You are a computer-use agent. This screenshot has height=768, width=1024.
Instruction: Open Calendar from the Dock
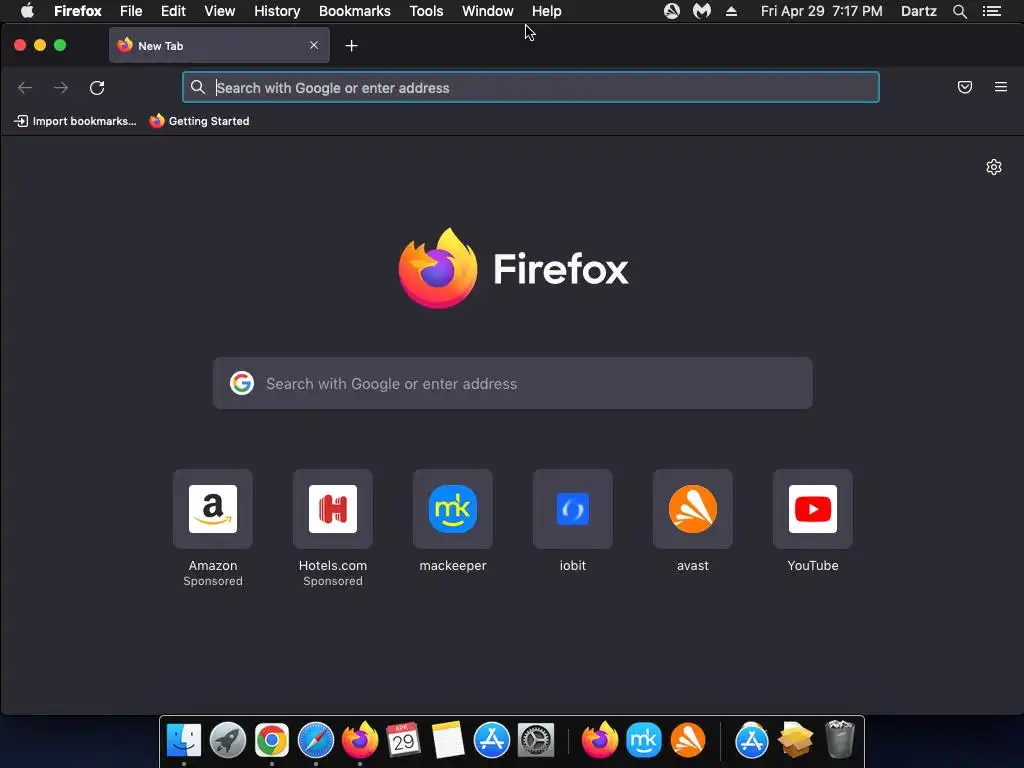403,741
